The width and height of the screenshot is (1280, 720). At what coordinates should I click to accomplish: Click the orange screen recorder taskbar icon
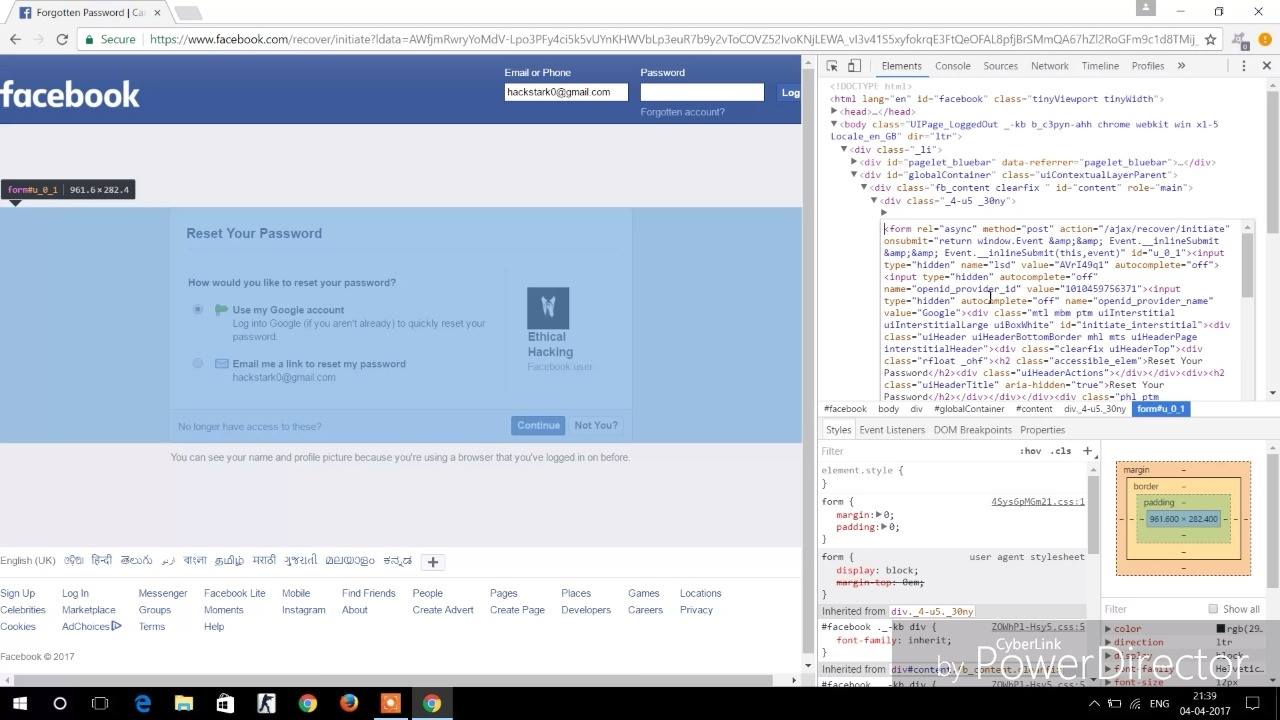point(390,704)
